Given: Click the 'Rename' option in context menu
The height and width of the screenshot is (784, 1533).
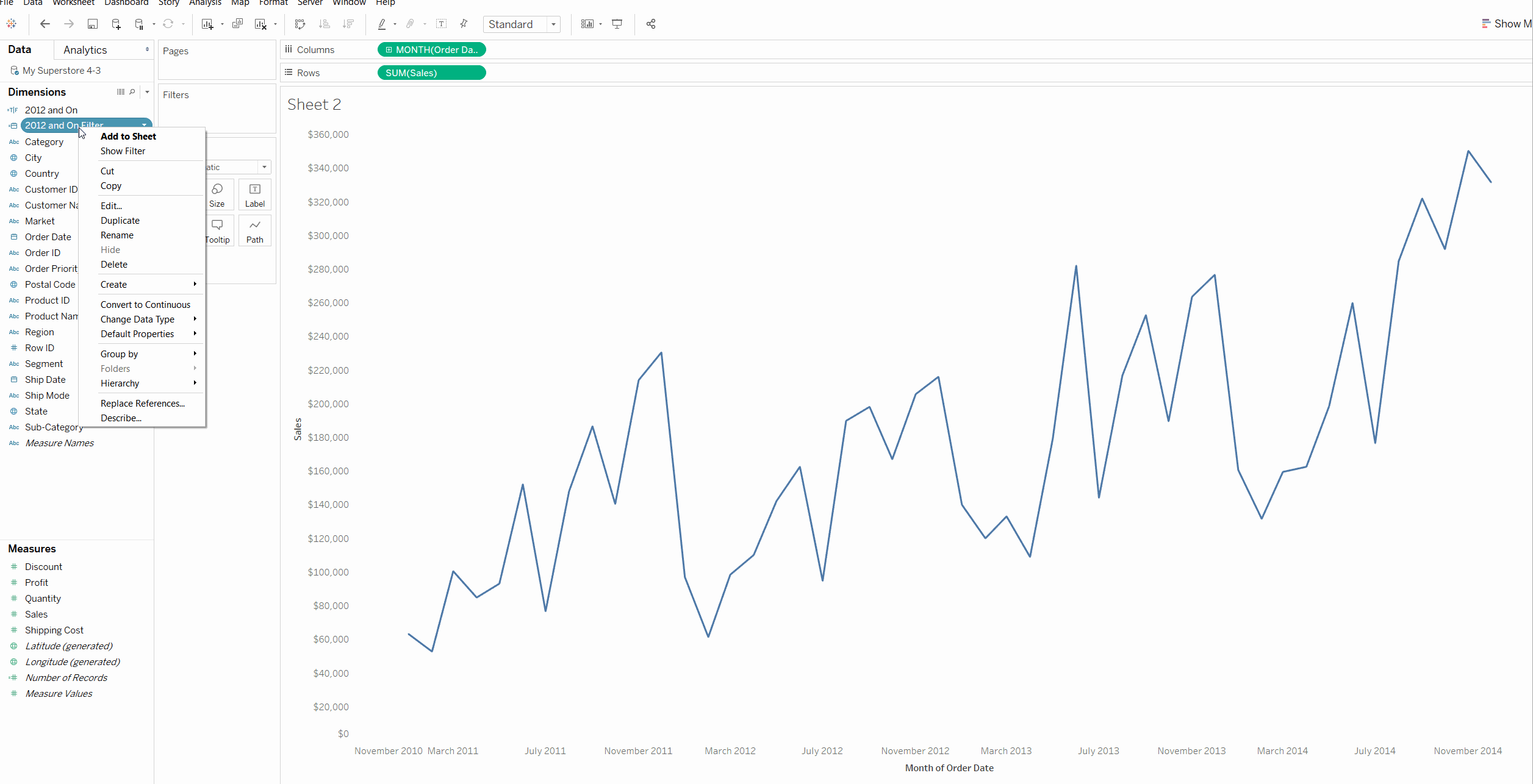Looking at the screenshot, I should click(117, 234).
